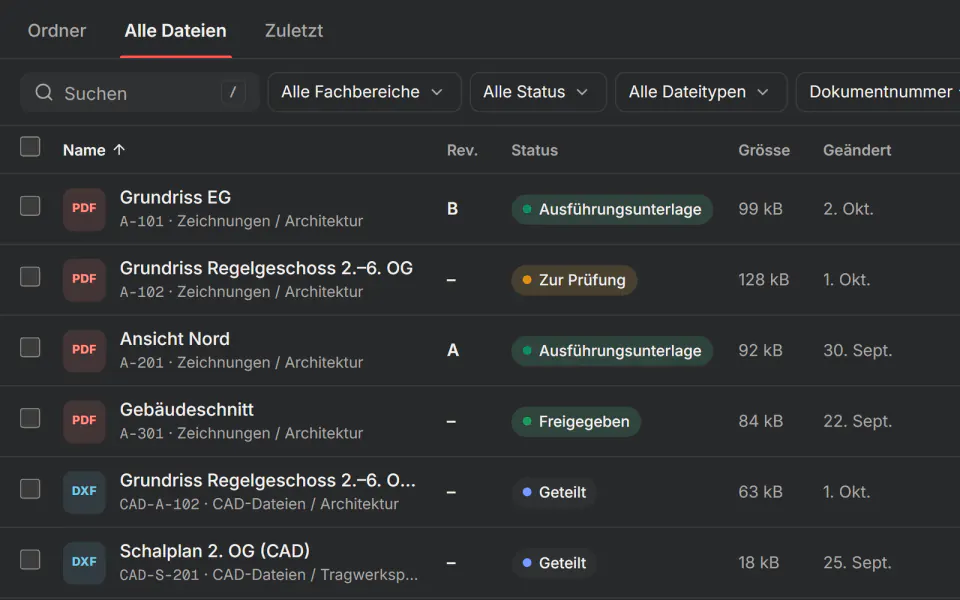Open the file Grundriss EG

[175, 197]
